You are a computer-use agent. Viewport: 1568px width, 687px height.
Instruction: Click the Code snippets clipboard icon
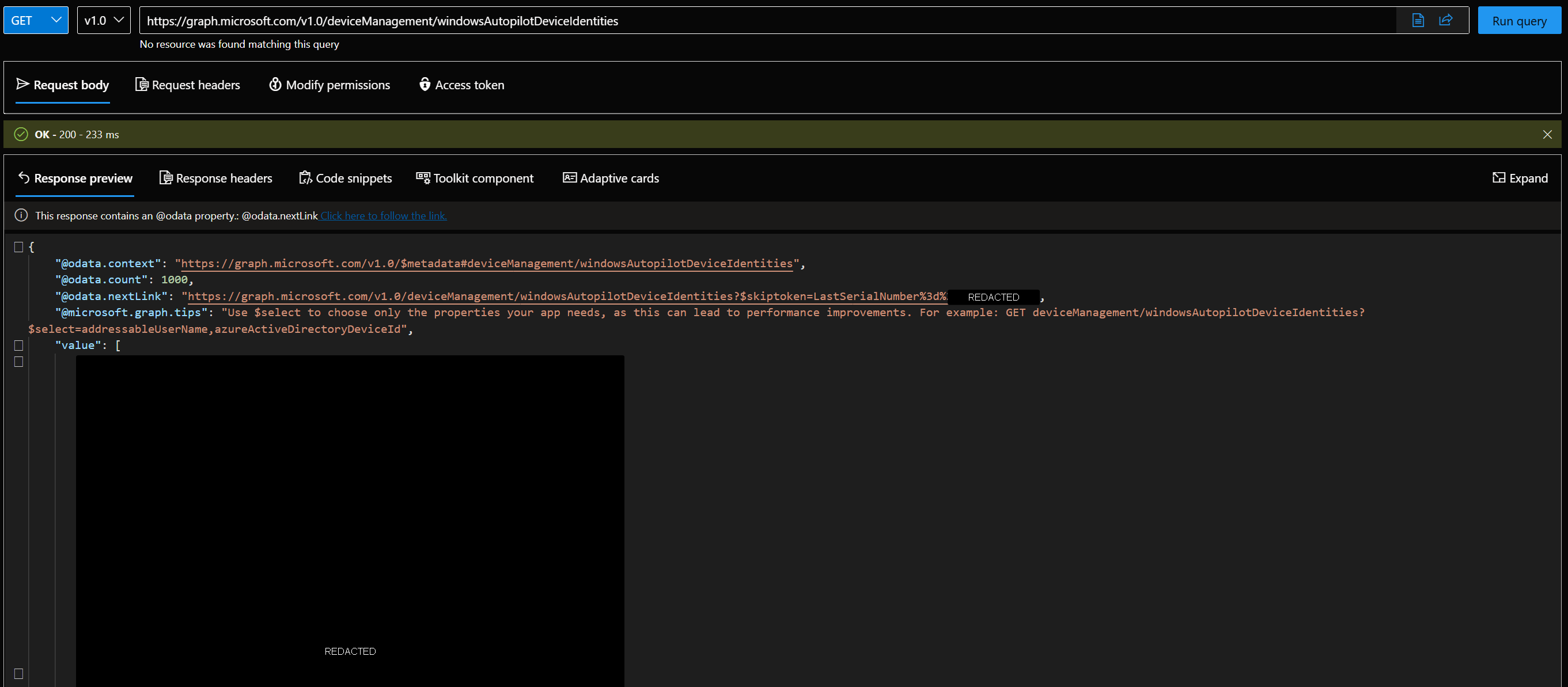click(305, 178)
